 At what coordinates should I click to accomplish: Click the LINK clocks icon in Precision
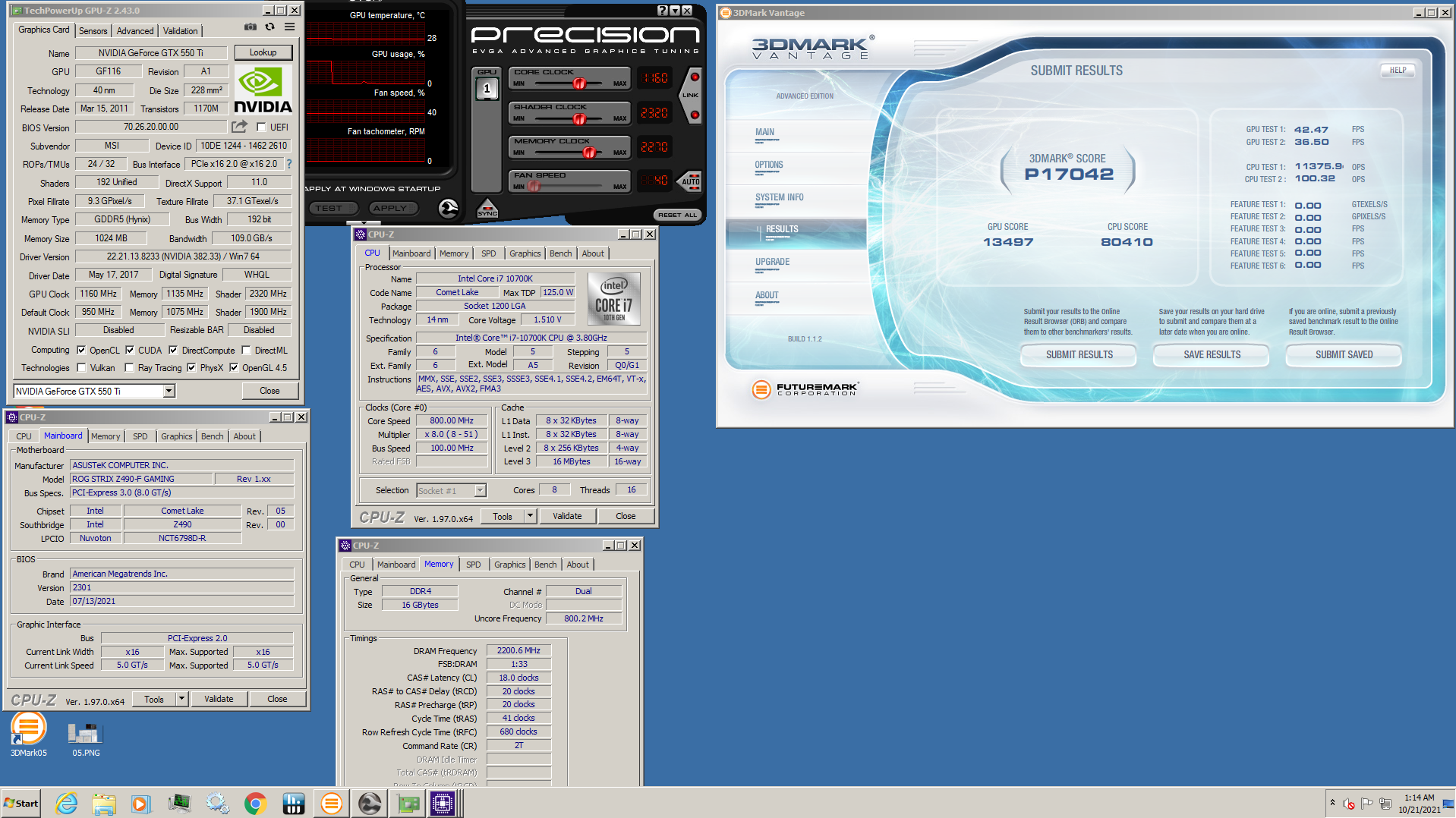coord(691,96)
